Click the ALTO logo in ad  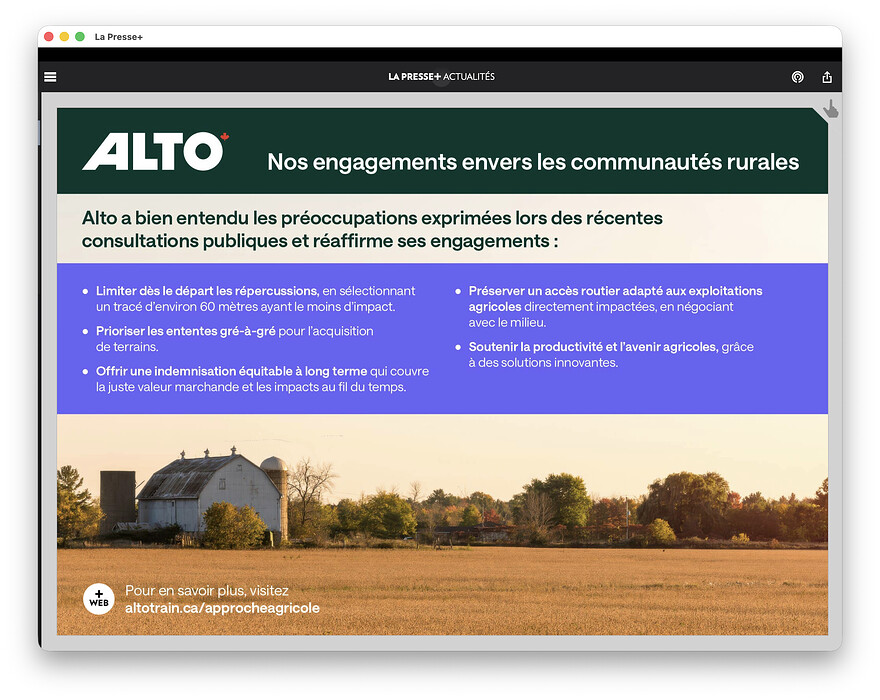155,151
